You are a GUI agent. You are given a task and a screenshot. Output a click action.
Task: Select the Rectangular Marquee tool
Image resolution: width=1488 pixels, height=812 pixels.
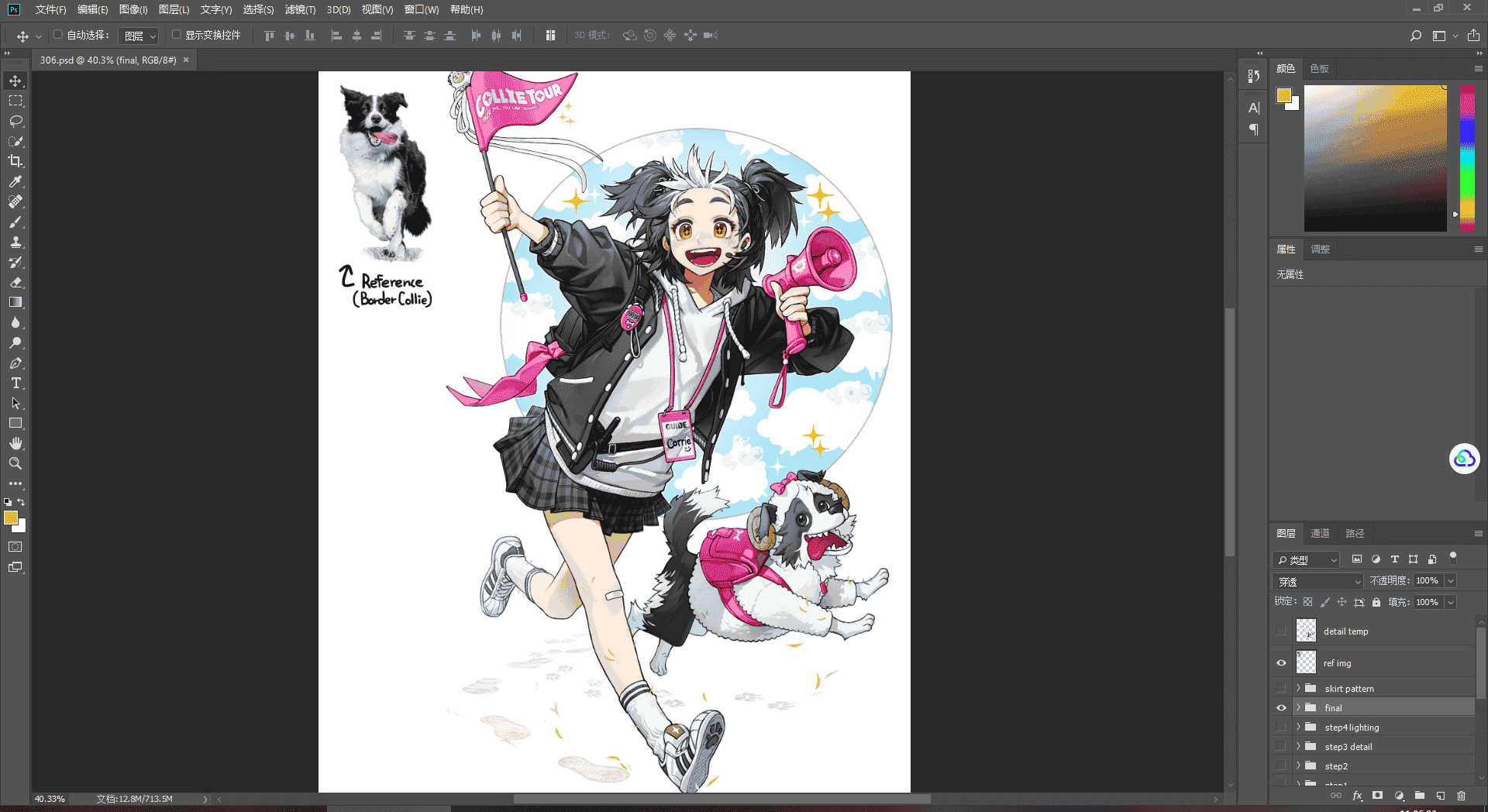[x=15, y=101]
